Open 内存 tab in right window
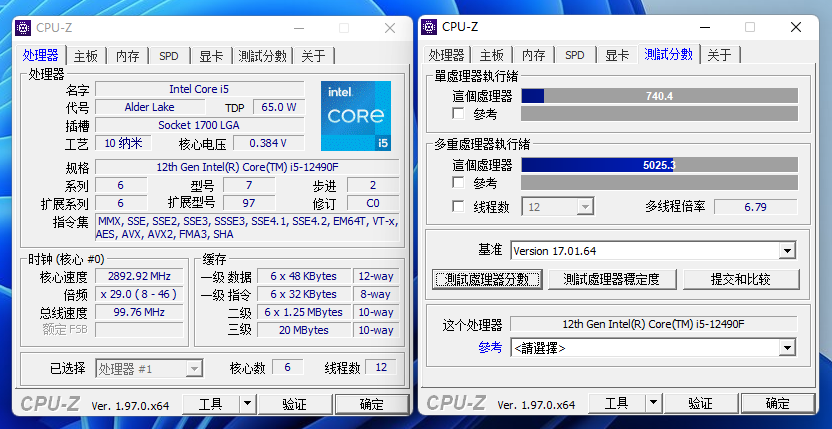The image size is (832, 429). point(533,55)
